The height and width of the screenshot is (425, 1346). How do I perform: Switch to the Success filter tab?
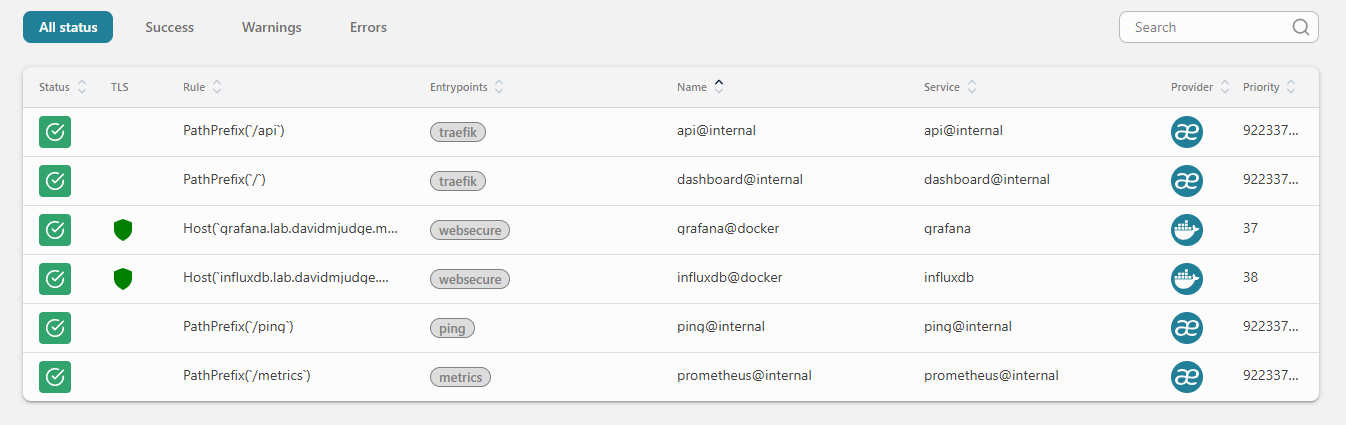point(170,27)
